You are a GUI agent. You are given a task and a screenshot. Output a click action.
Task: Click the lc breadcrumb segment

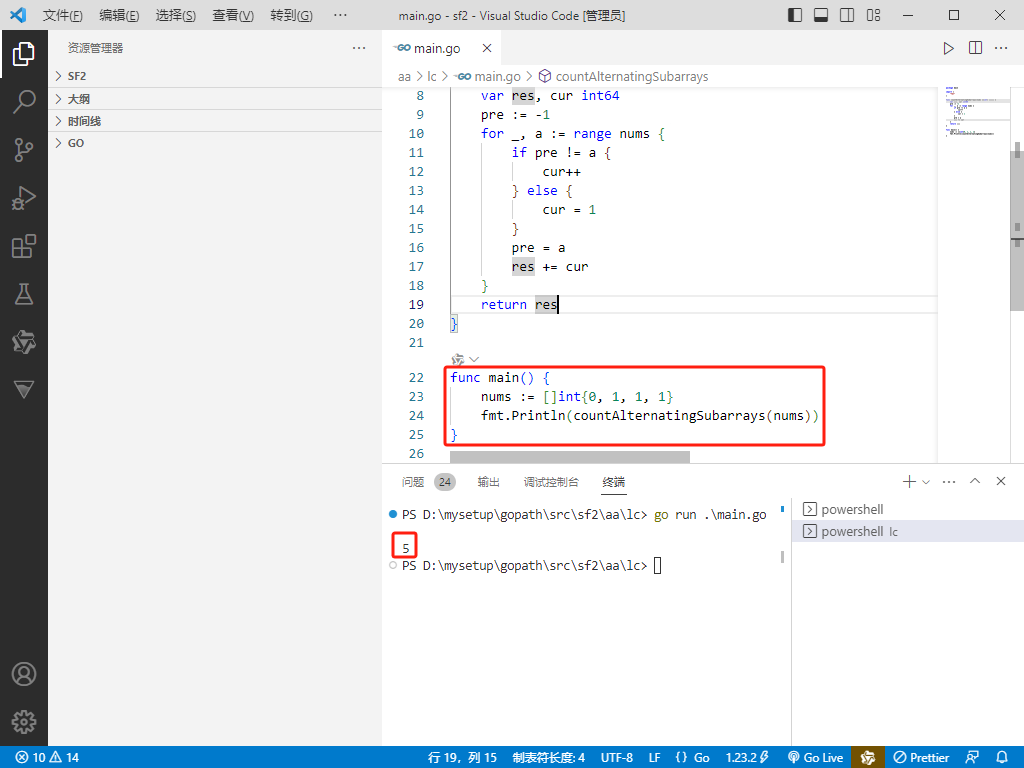[x=432, y=76]
